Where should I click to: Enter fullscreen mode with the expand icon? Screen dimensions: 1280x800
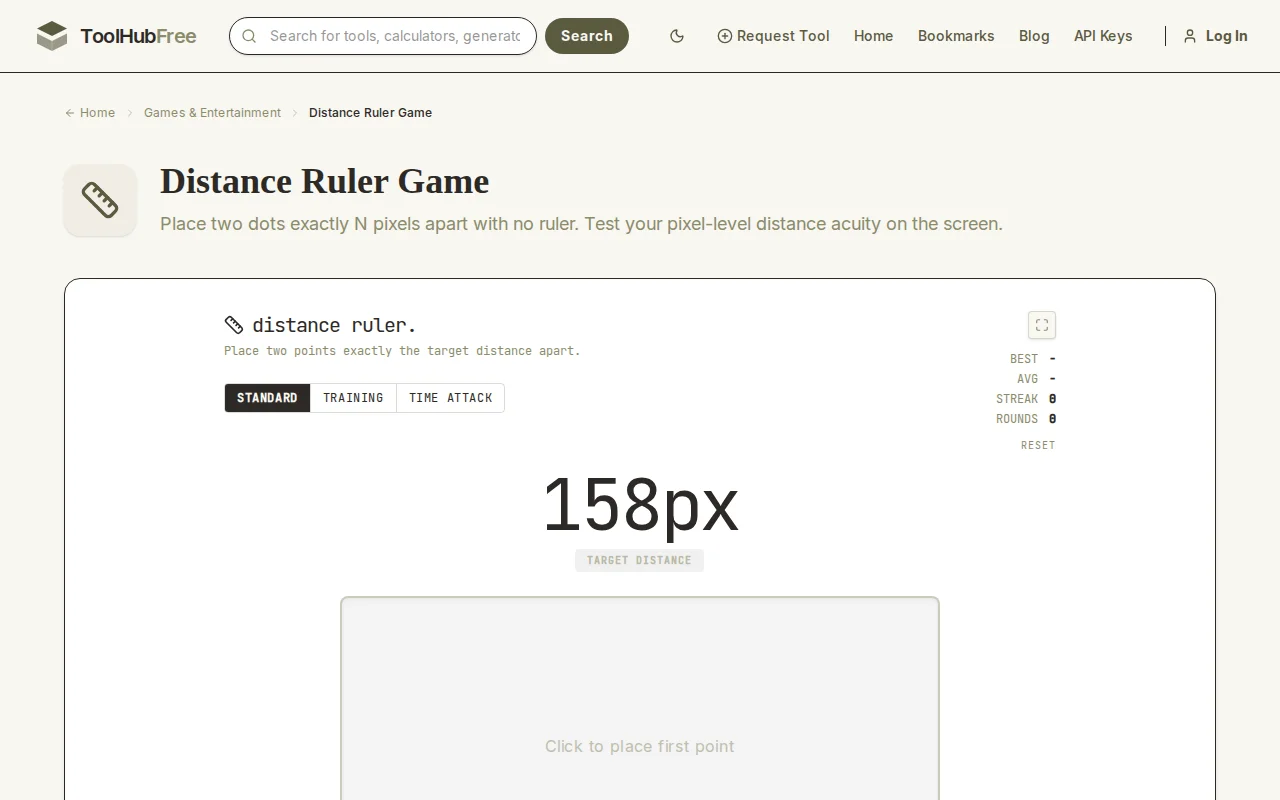(x=1042, y=325)
